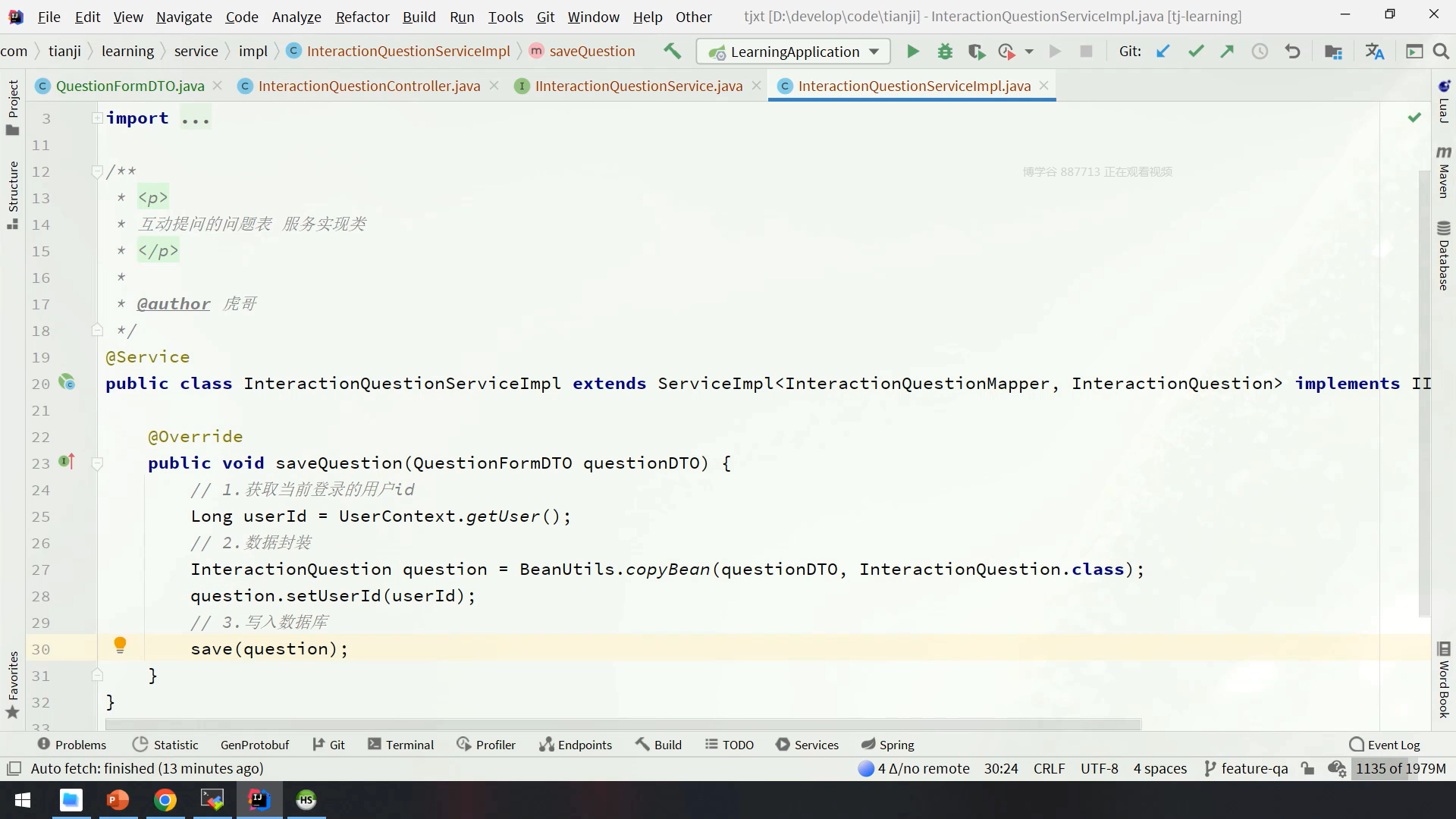The height and width of the screenshot is (819, 1456).
Task: Open the Refactor menu
Action: point(362,17)
